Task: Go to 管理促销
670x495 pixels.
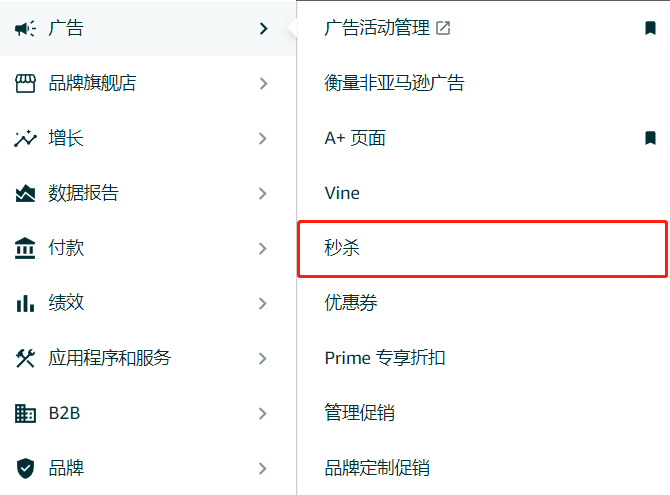Action: click(359, 413)
